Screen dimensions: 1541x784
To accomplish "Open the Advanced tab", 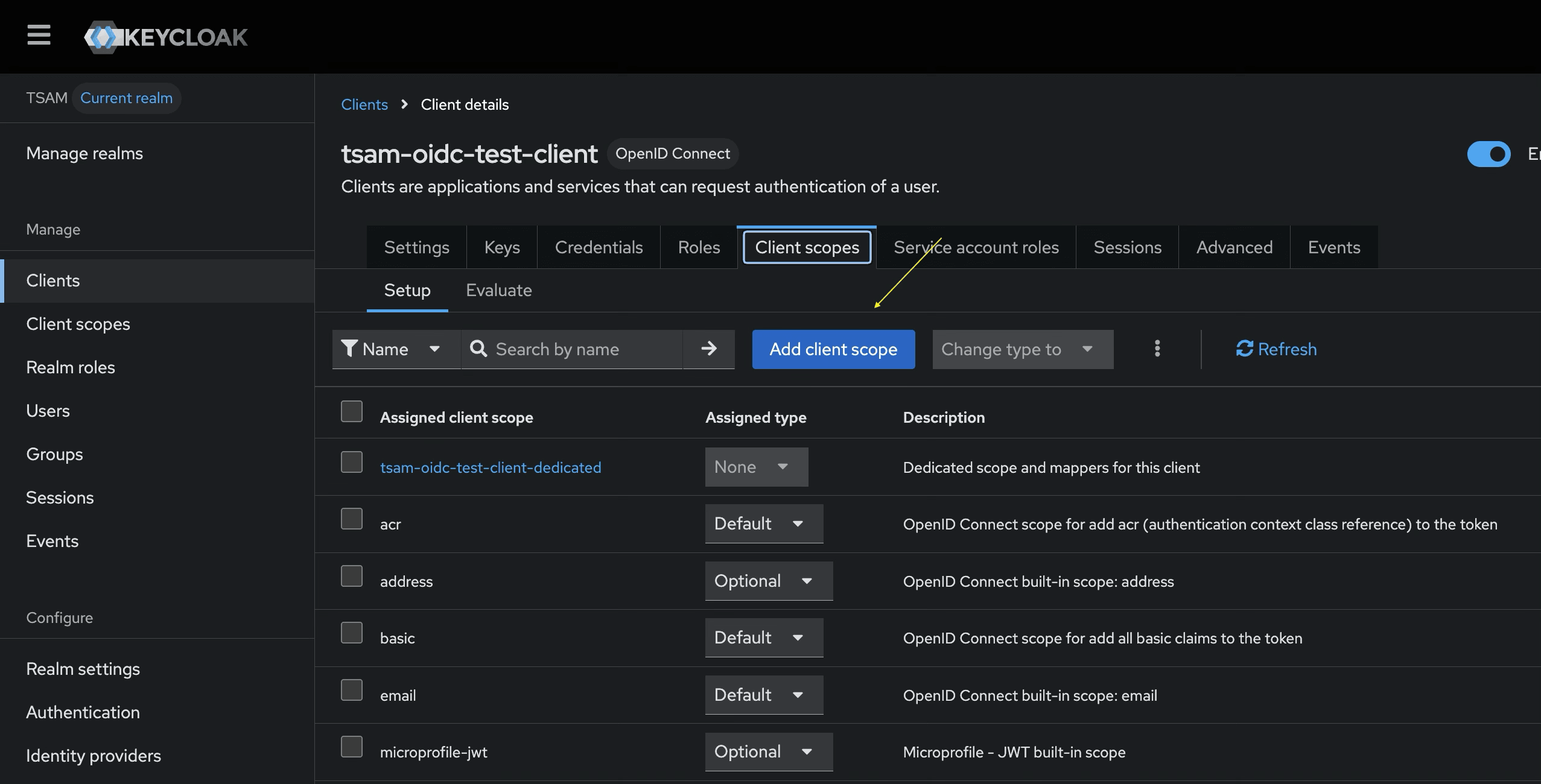I will click(x=1234, y=247).
